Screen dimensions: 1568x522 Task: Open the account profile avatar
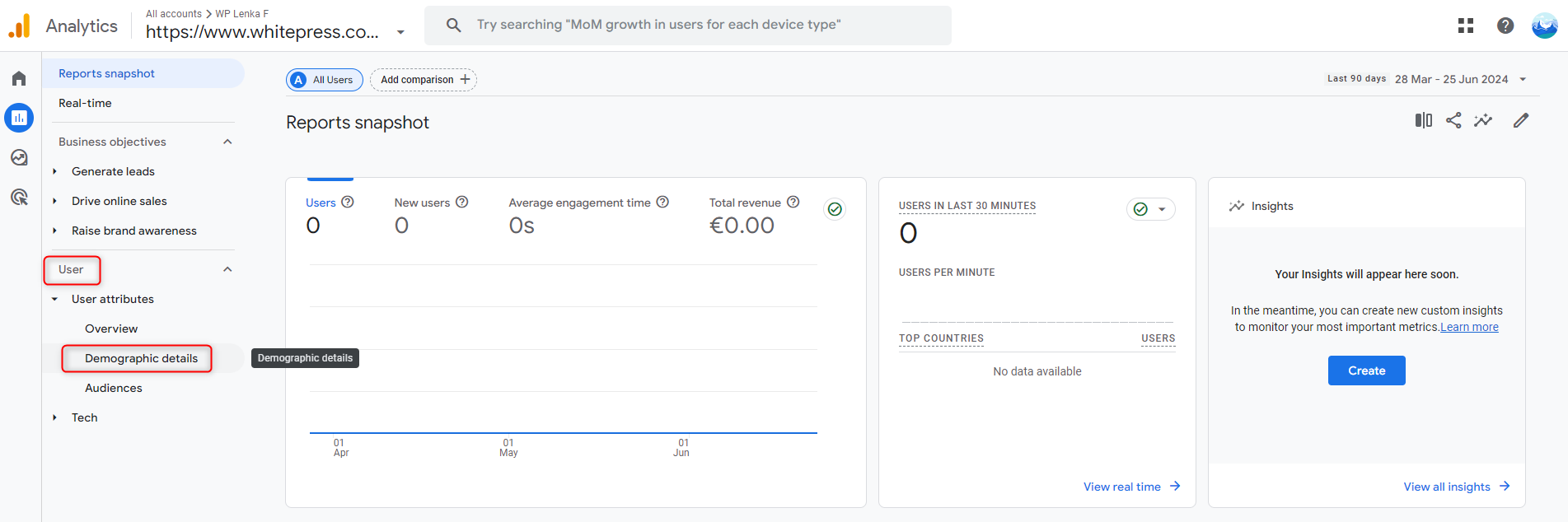click(x=1545, y=26)
